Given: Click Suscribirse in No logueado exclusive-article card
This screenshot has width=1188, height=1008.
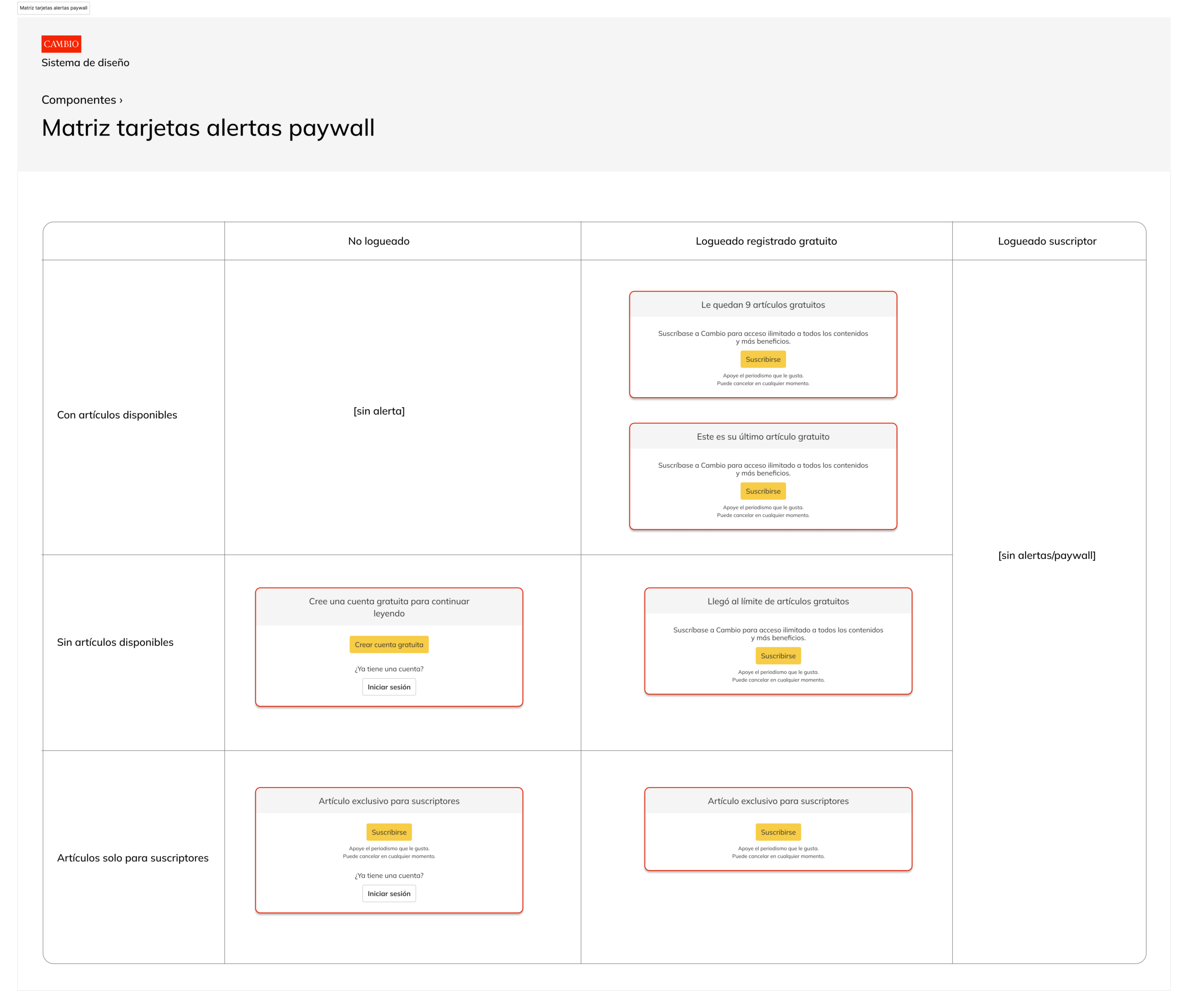Looking at the screenshot, I should 389,832.
